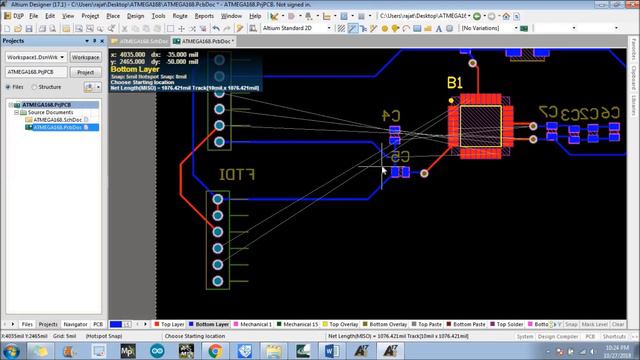Image resolution: width=640 pixels, height=360 pixels.
Task: Select the Mechanical 1 layer tab
Action: coord(252,324)
